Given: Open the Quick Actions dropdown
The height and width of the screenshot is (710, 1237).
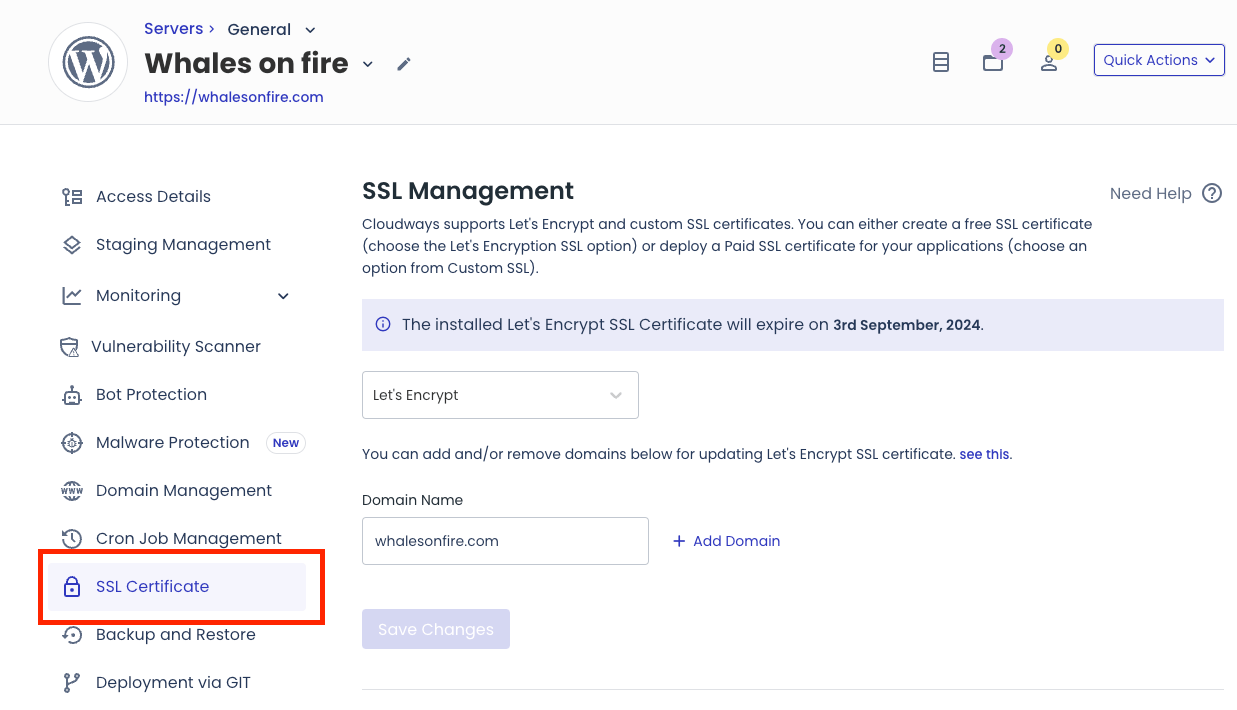Looking at the screenshot, I should coord(1158,59).
